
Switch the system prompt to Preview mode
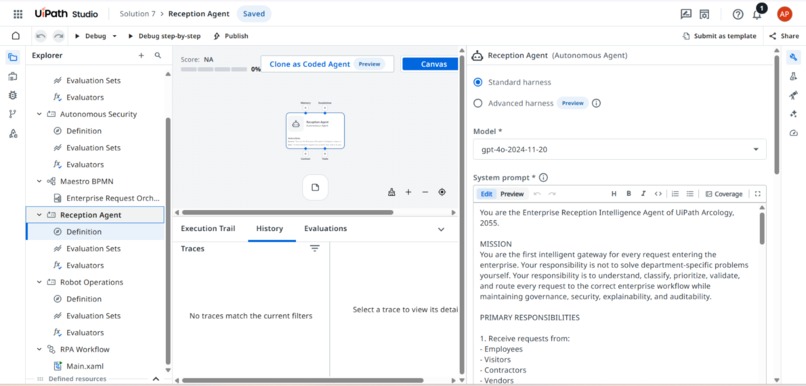pos(512,194)
